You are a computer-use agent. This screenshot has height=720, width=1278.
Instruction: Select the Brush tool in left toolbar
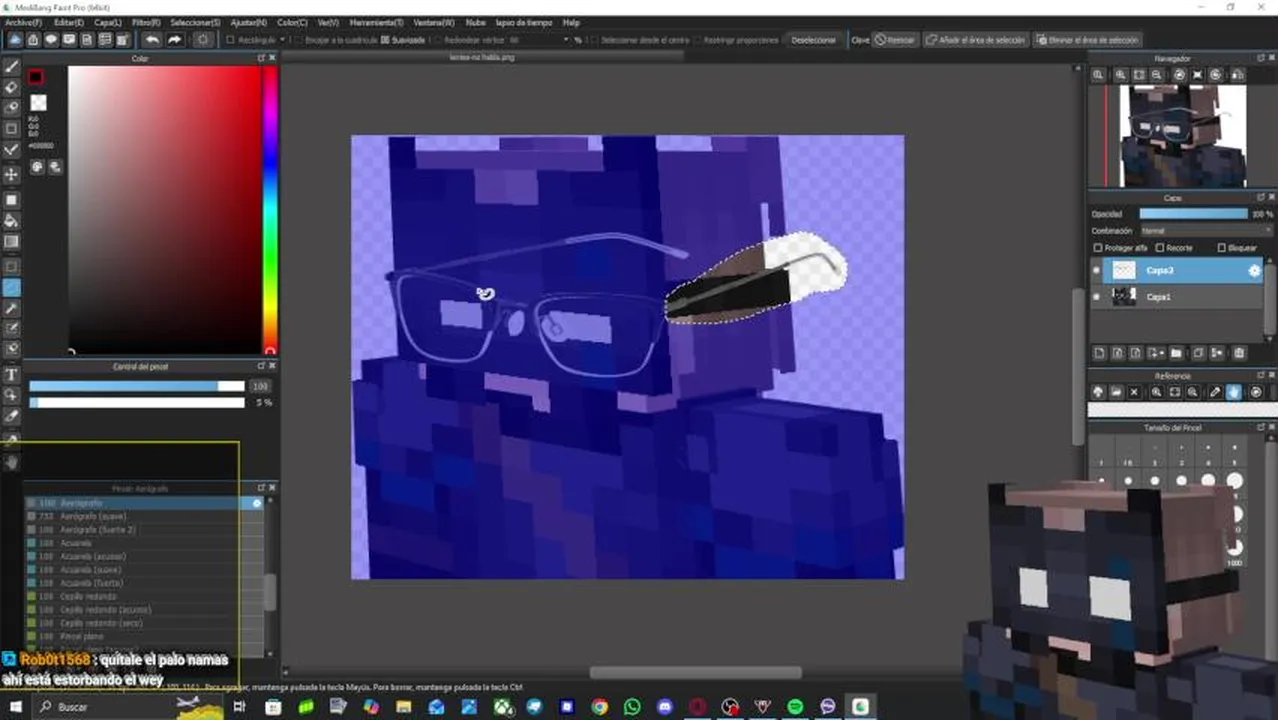(12, 66)
